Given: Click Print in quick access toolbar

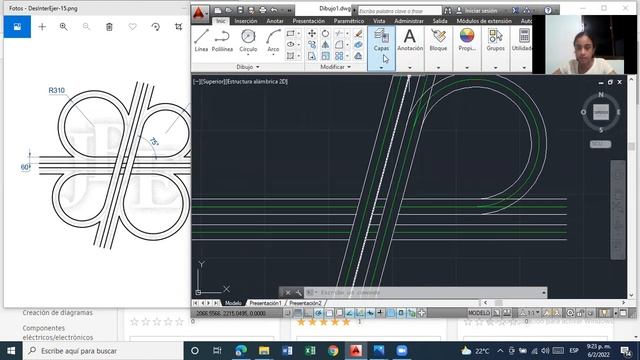Looking at the screenshot, I should pos(262,10).
